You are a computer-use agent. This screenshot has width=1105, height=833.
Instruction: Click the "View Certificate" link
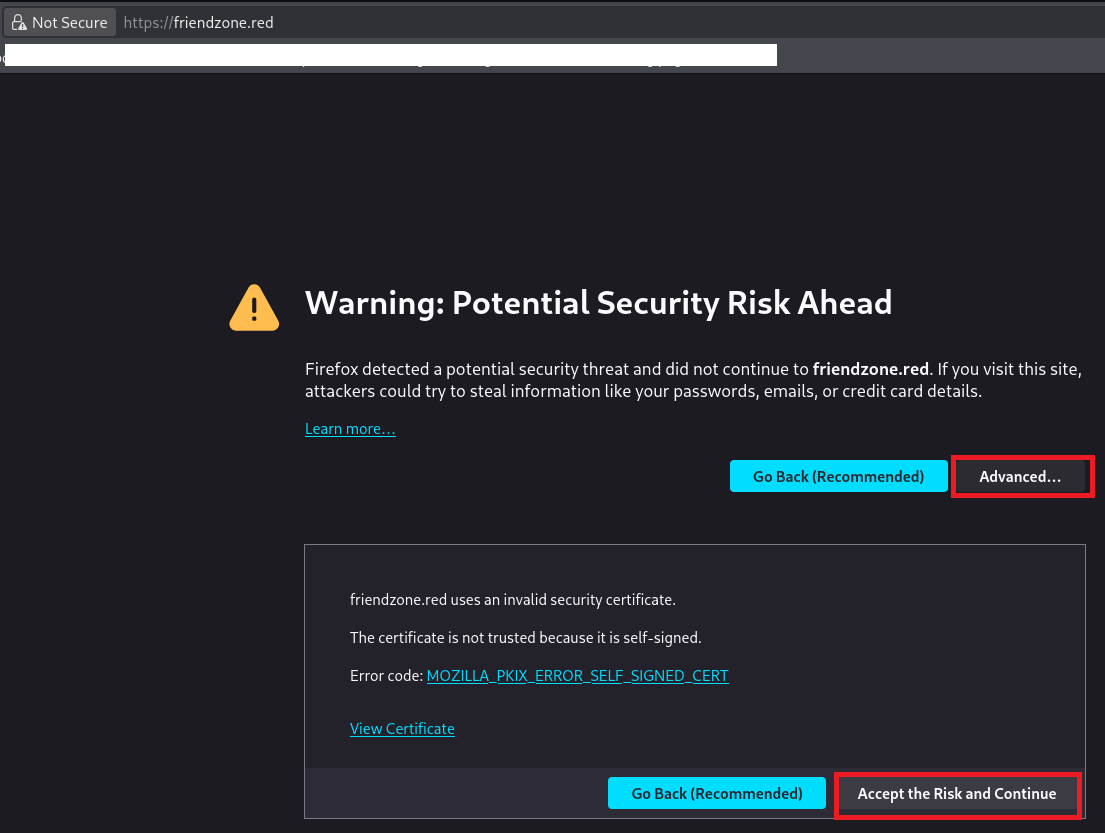pyautogui.click(x=402, y=729)
